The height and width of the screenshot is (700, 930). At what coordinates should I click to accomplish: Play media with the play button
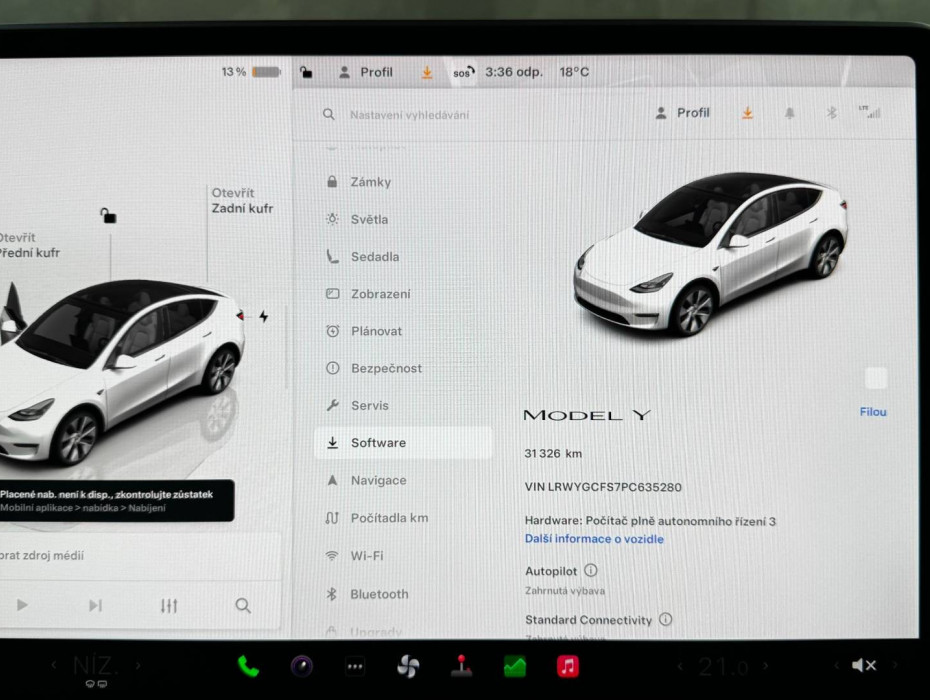coord(22,605)
